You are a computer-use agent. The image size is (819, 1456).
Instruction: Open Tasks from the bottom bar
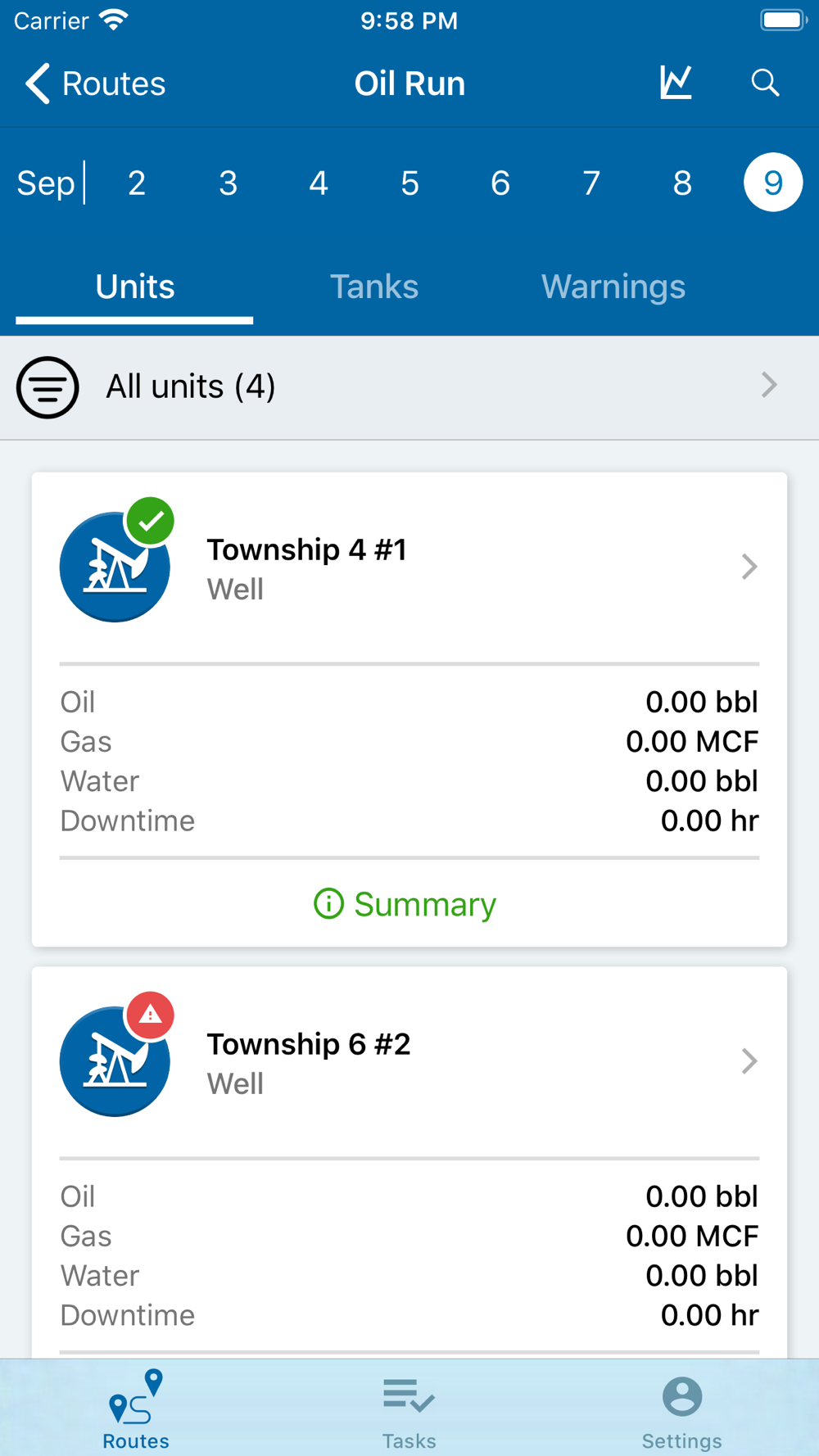409,1412
